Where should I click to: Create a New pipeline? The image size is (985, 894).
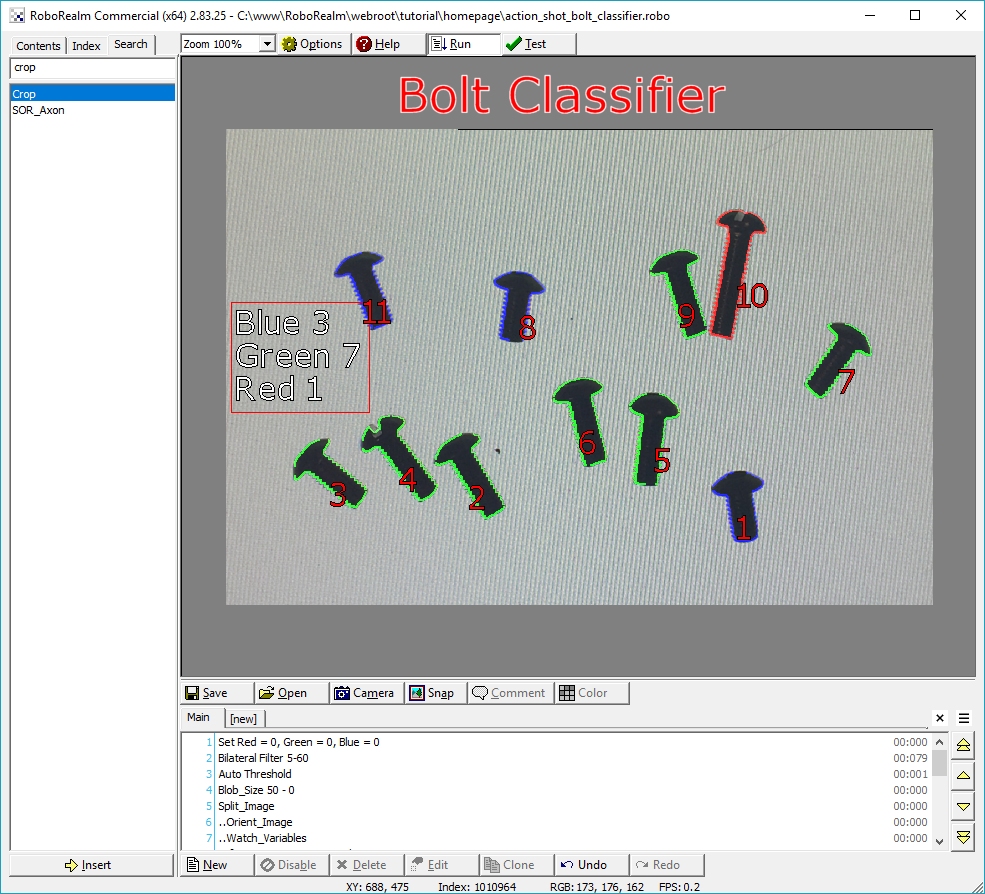207,865
